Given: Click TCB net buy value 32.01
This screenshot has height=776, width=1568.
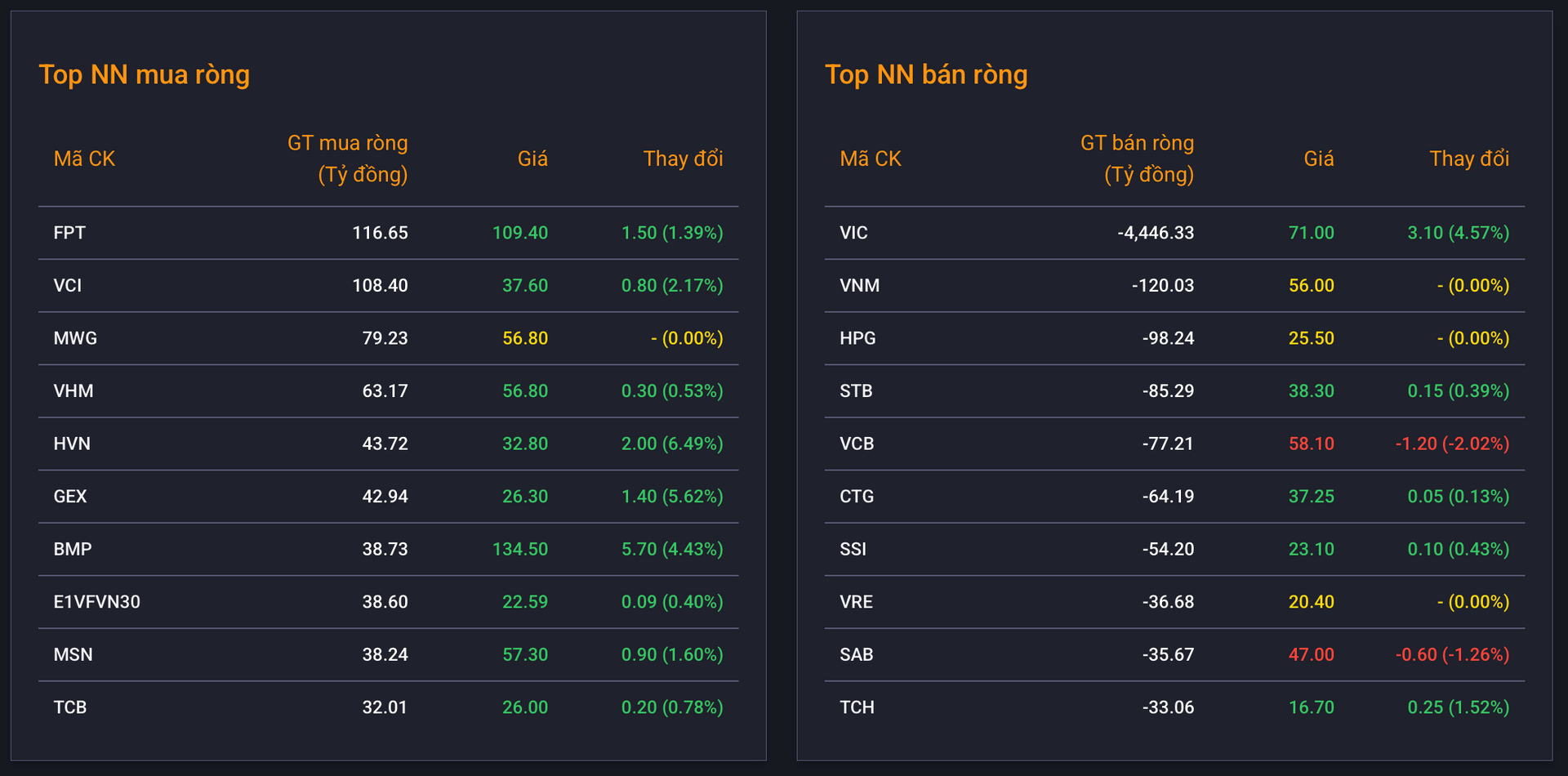Looking at the screenshot, I should click(385, 707).
